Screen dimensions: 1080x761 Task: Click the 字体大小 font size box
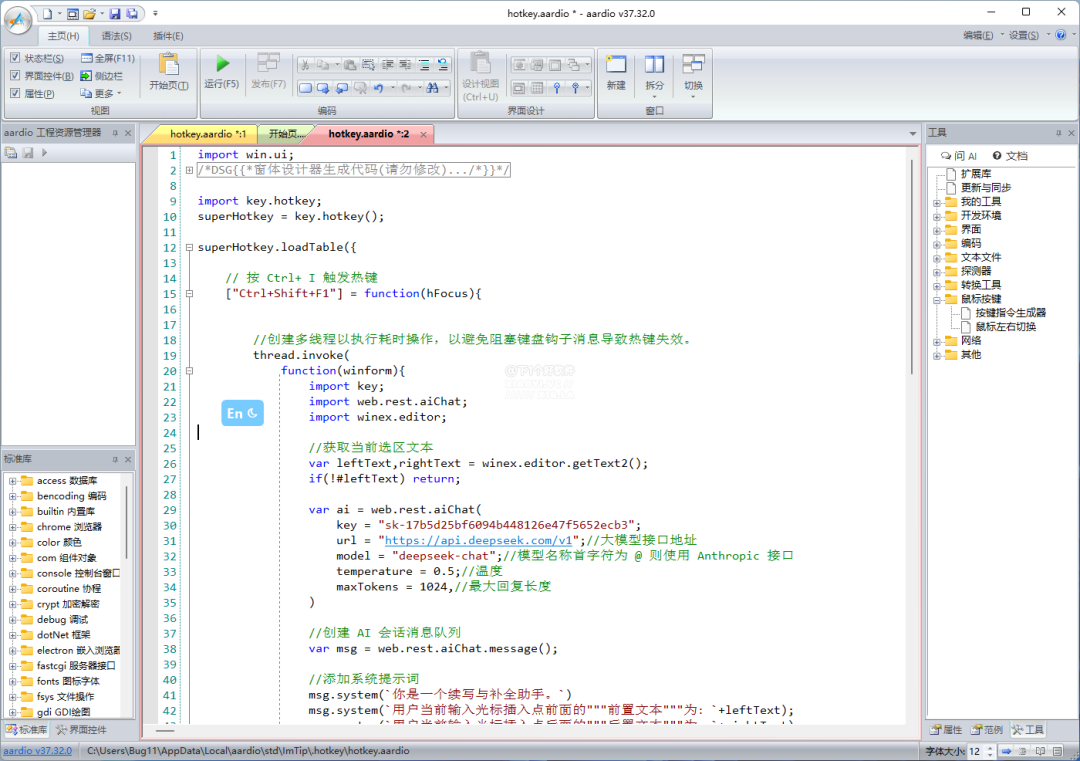pyautogui.click(x=974, y=750)
